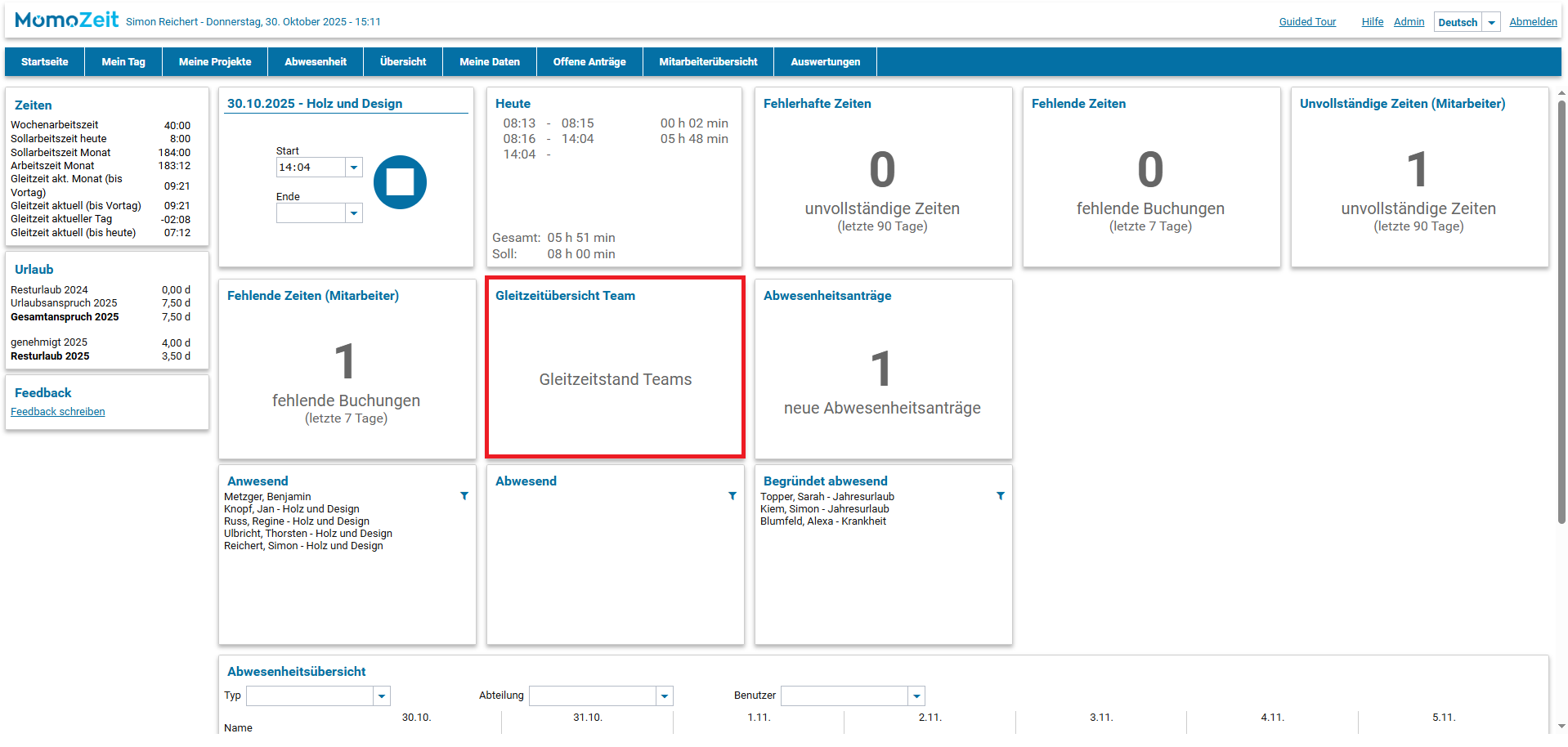Image resolution: width=1568 pixels, height=747 pixels.
Task: Open the Auswertungen menu tab
Action: pyautogui.click(x=825, y=62)
